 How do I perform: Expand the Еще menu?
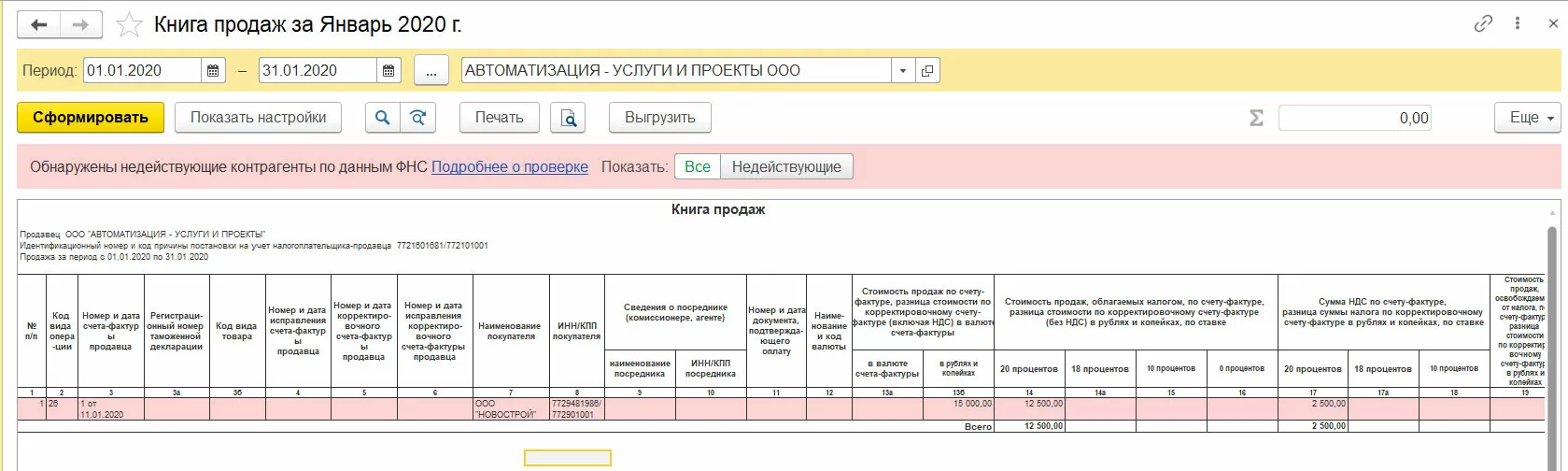pyautogui.click(x=1527, y=118)
